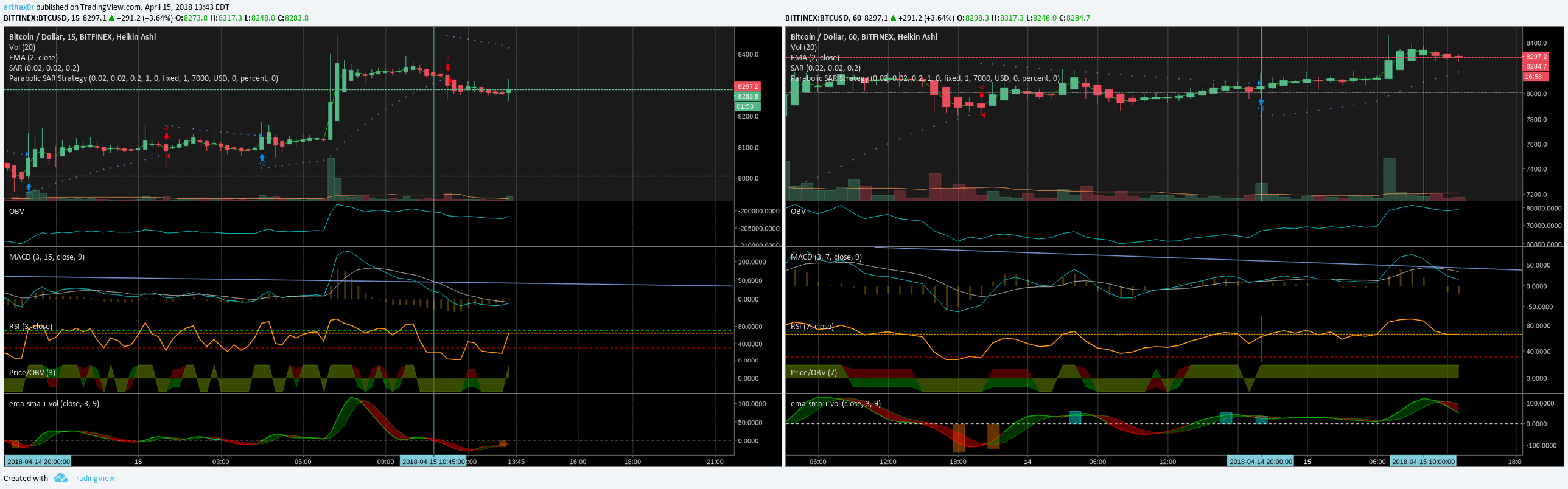Click red 8284.7 price tag on right price axis
This screenshot has height=489, width=1568.
(1536, 66)
